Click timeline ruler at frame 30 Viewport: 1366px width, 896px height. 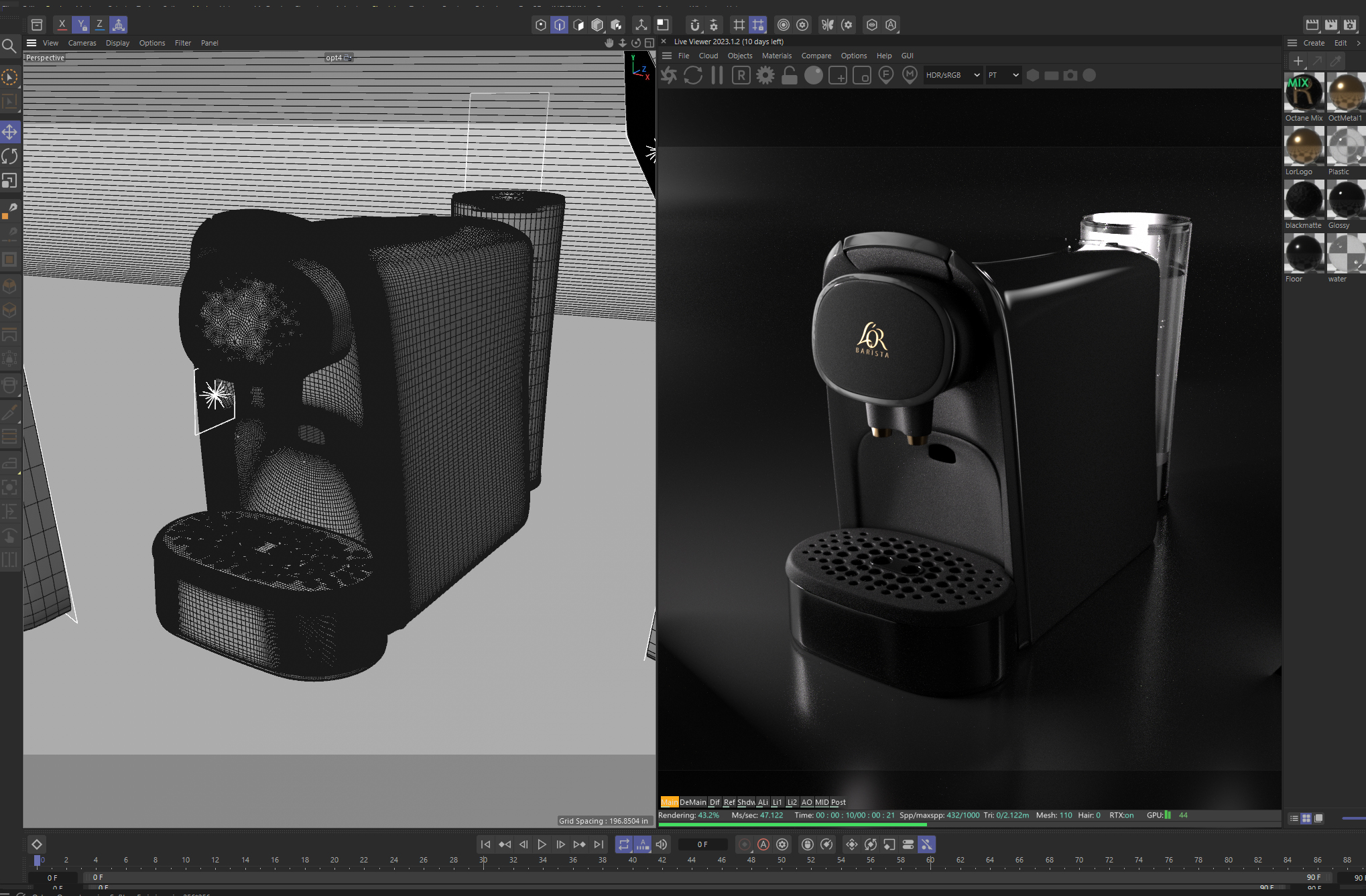[483, 860]
